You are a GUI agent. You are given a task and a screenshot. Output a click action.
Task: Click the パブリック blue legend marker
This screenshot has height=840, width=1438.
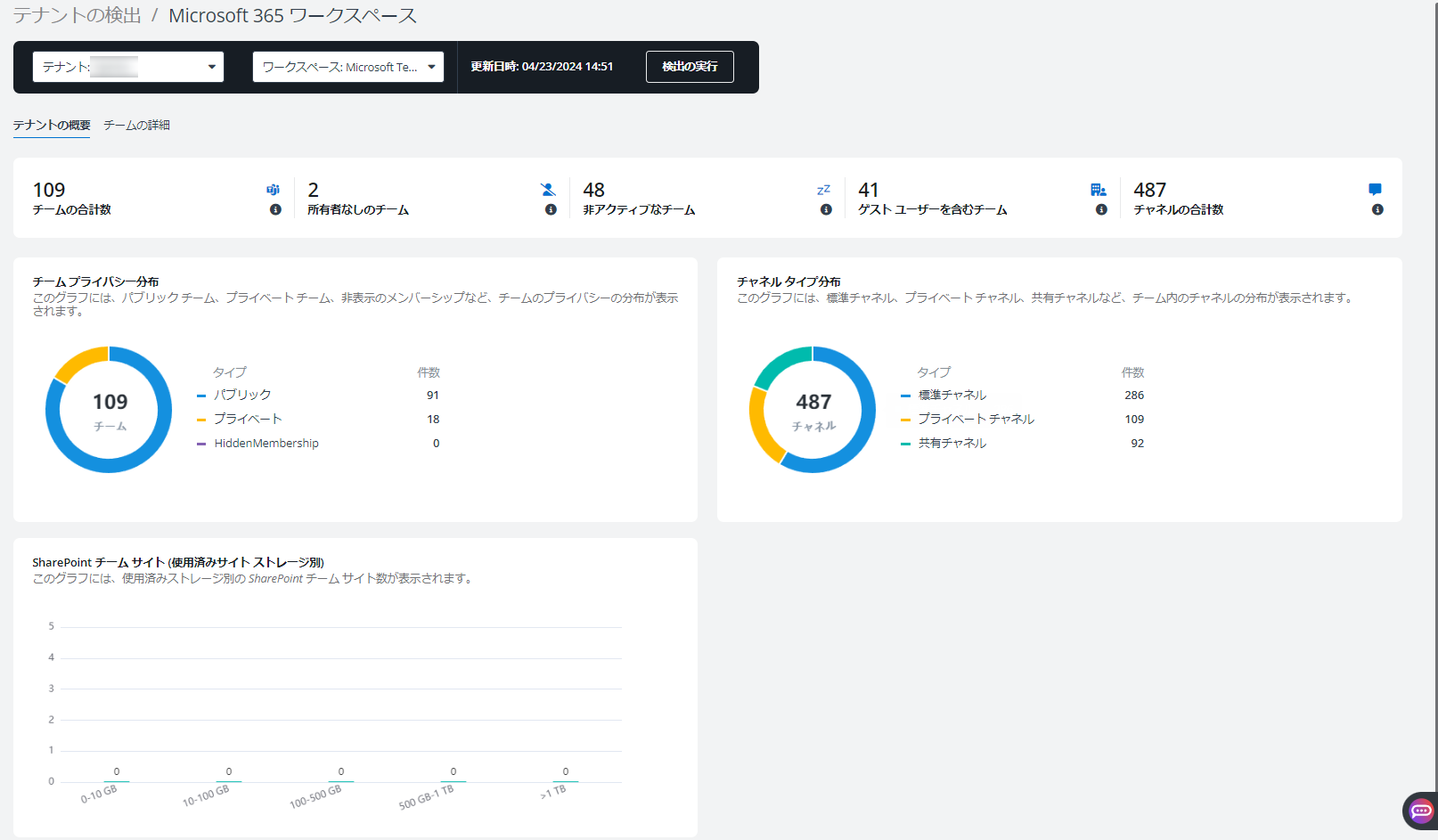pyautogui.click(x=201, y=396)
